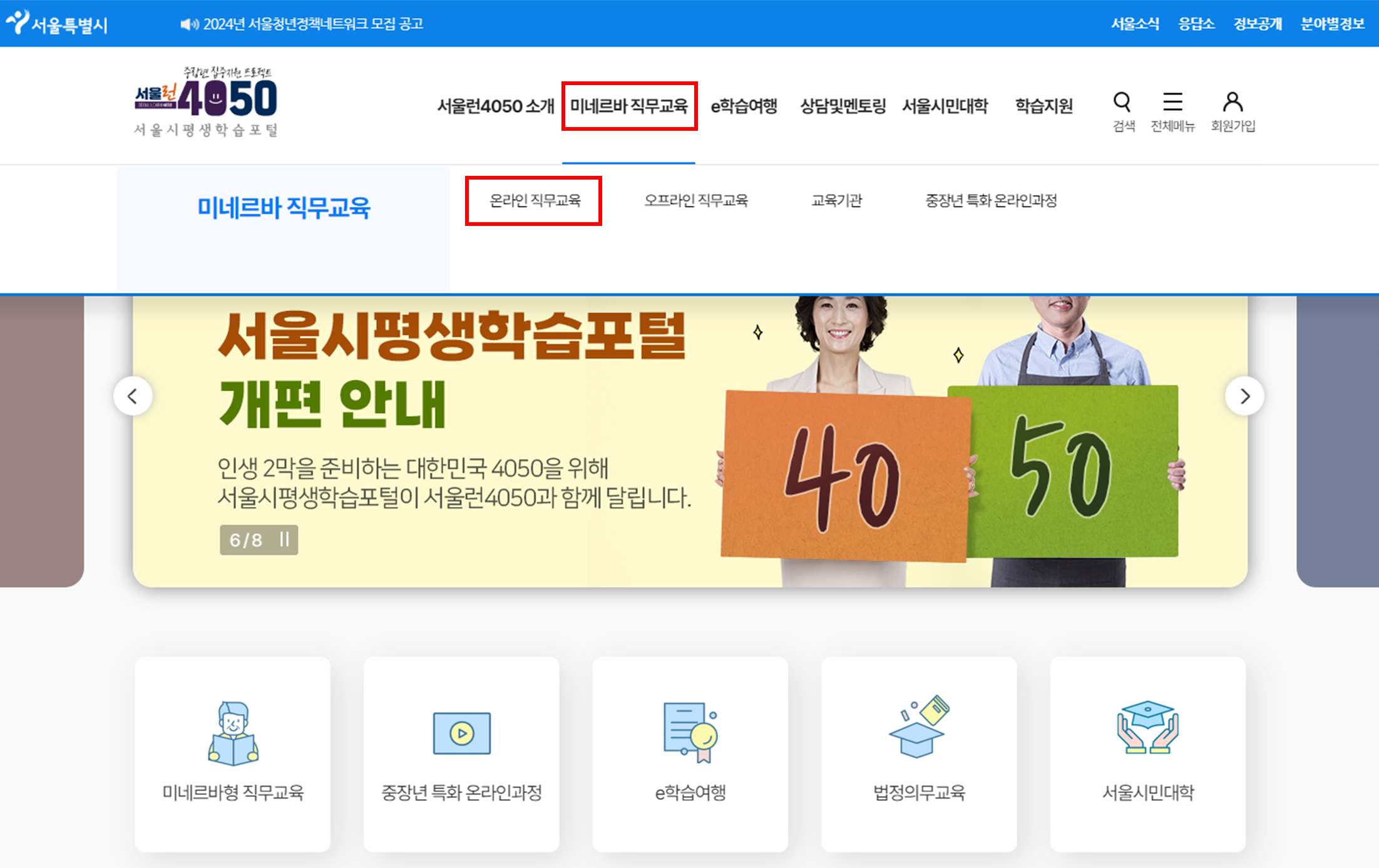Click the 서울특별시 city logo
1379x868 pixels.
pos(56,24)
